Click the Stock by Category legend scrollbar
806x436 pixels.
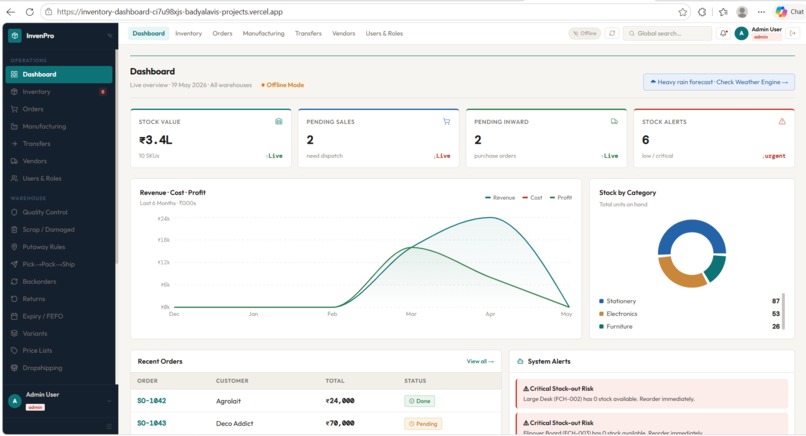[783, 312]
